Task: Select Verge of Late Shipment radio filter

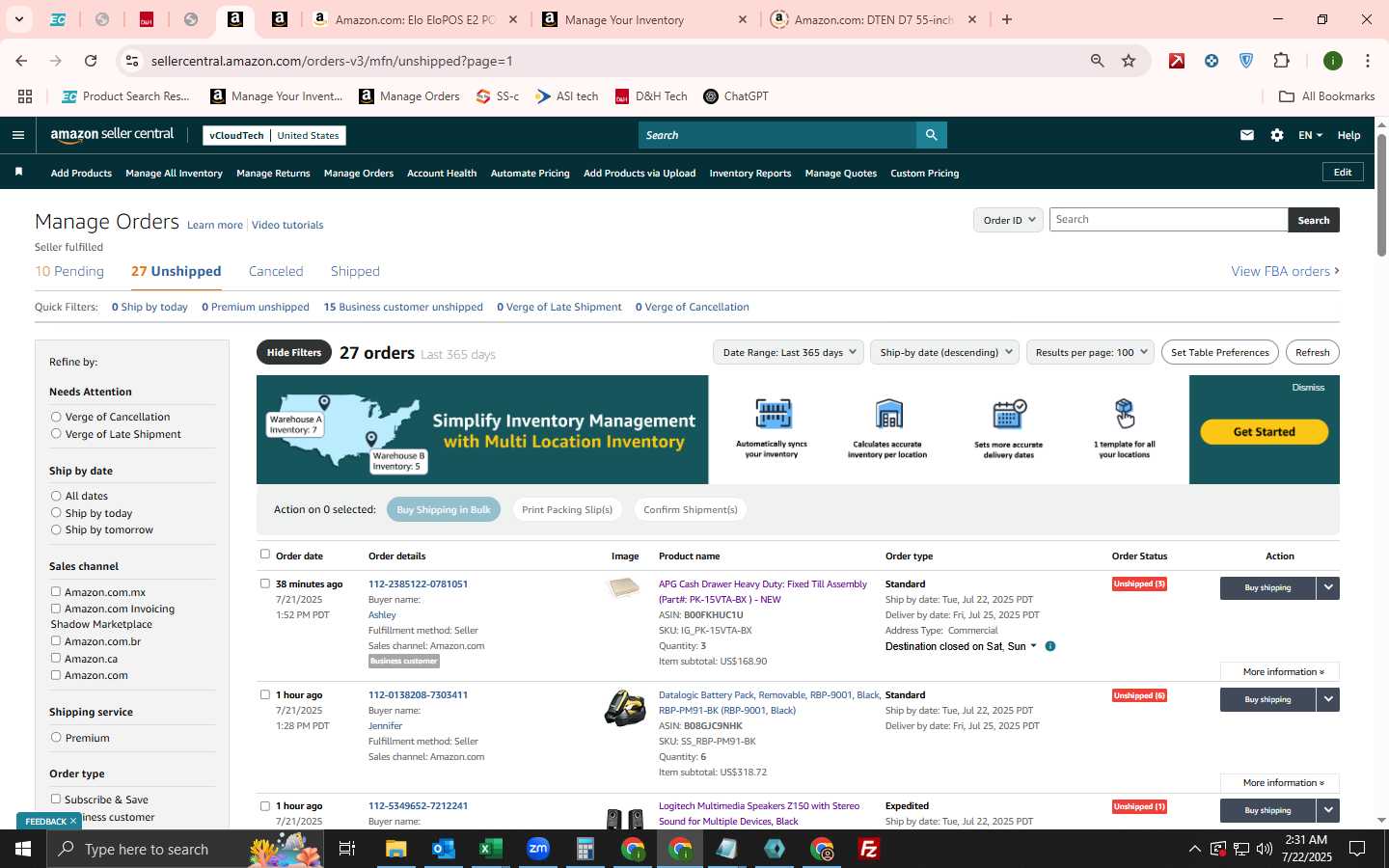Action: point(56,434)
